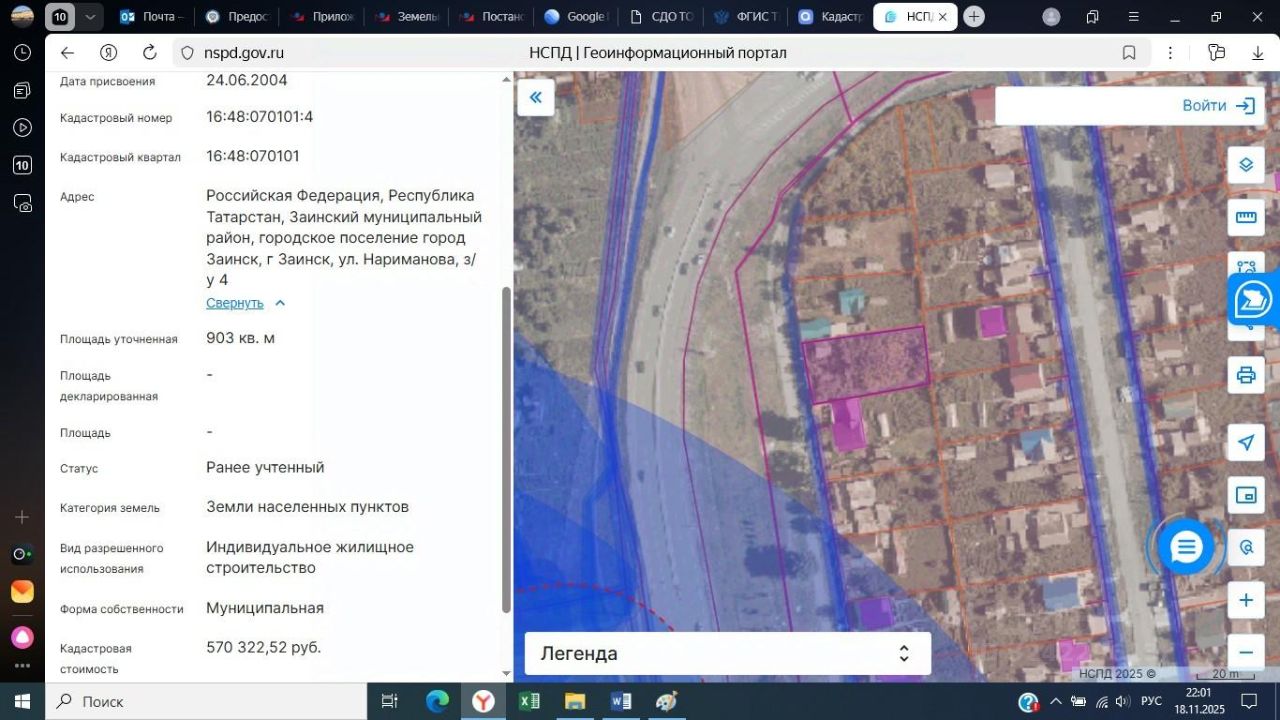Launch Excel from taskbar
The image size is (1280, 720).
click(x=529, y=701)
